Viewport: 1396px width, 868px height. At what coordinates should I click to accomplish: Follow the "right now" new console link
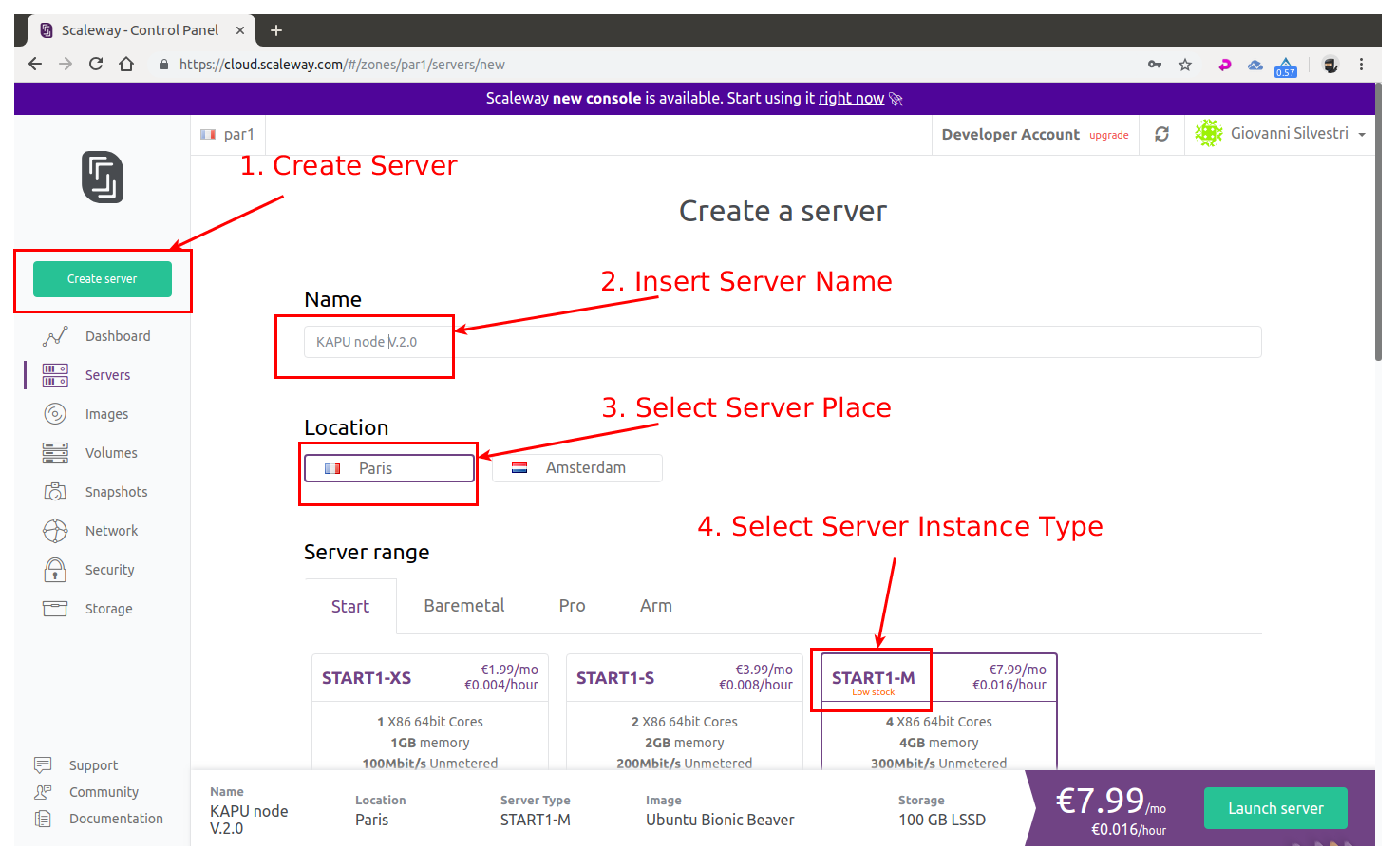(x=852, y=98)
